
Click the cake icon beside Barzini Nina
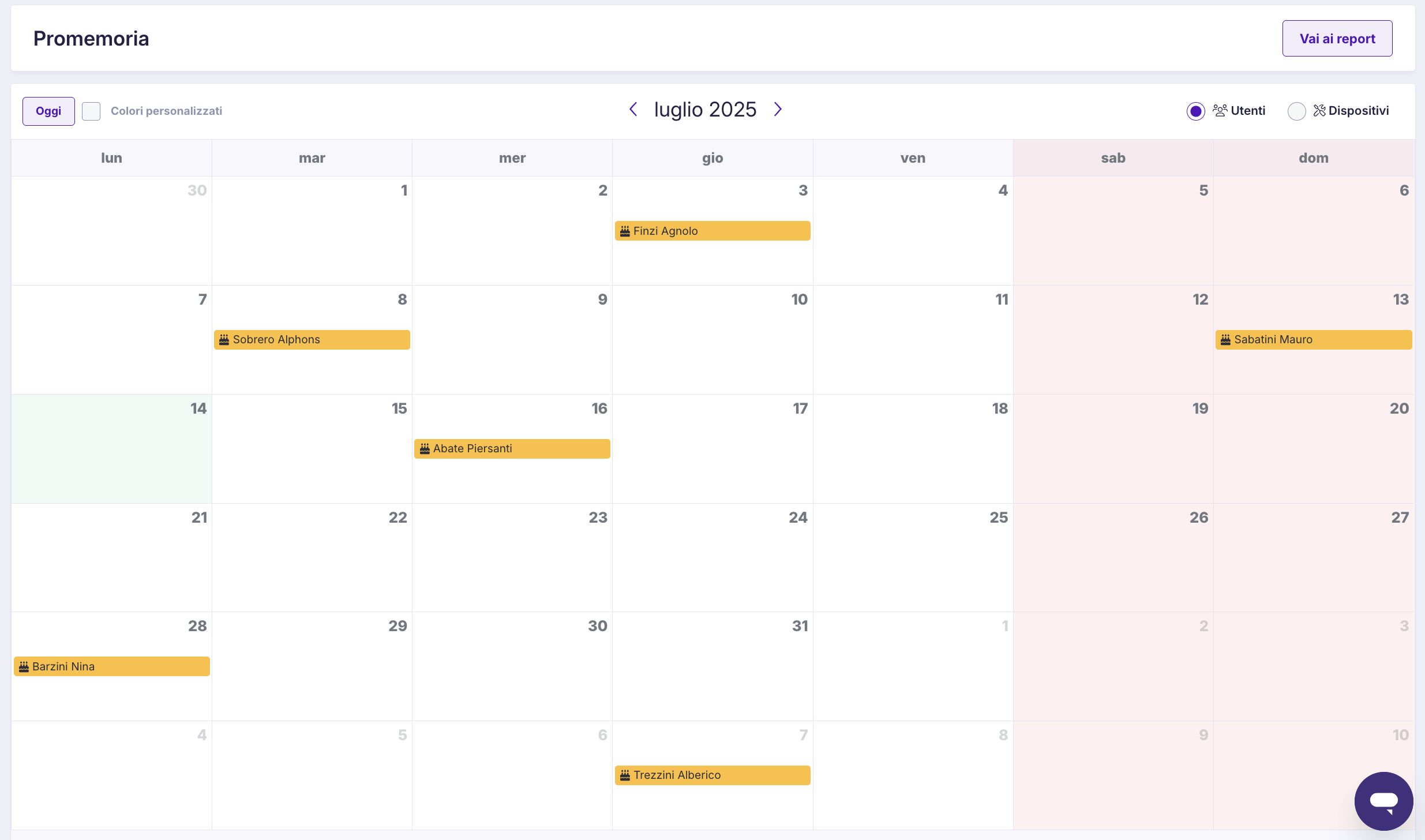coord(24,667)
